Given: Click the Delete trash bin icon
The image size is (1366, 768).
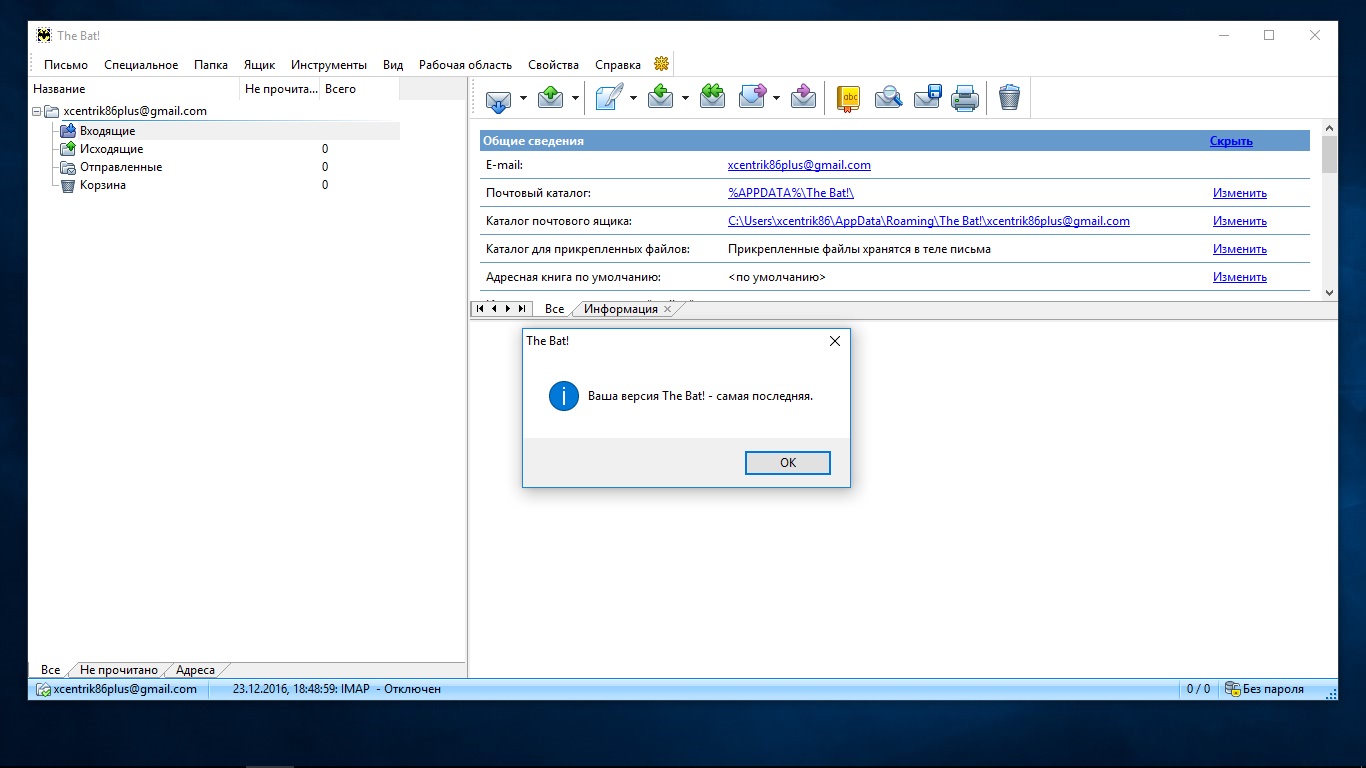Looking at the screenshot, I should (1009, 98).
